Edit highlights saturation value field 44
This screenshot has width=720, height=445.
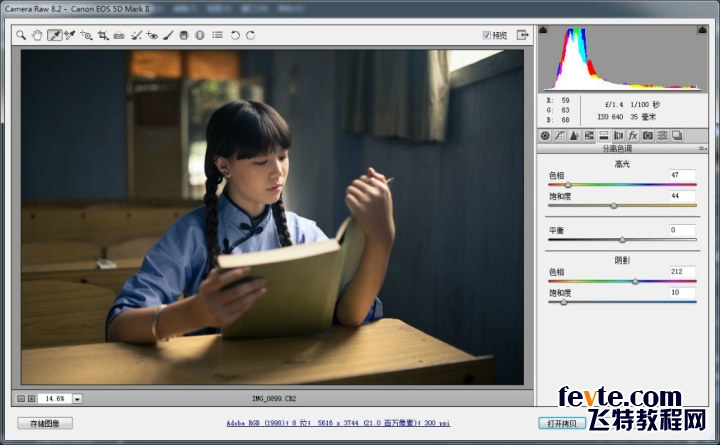(682, 196)
